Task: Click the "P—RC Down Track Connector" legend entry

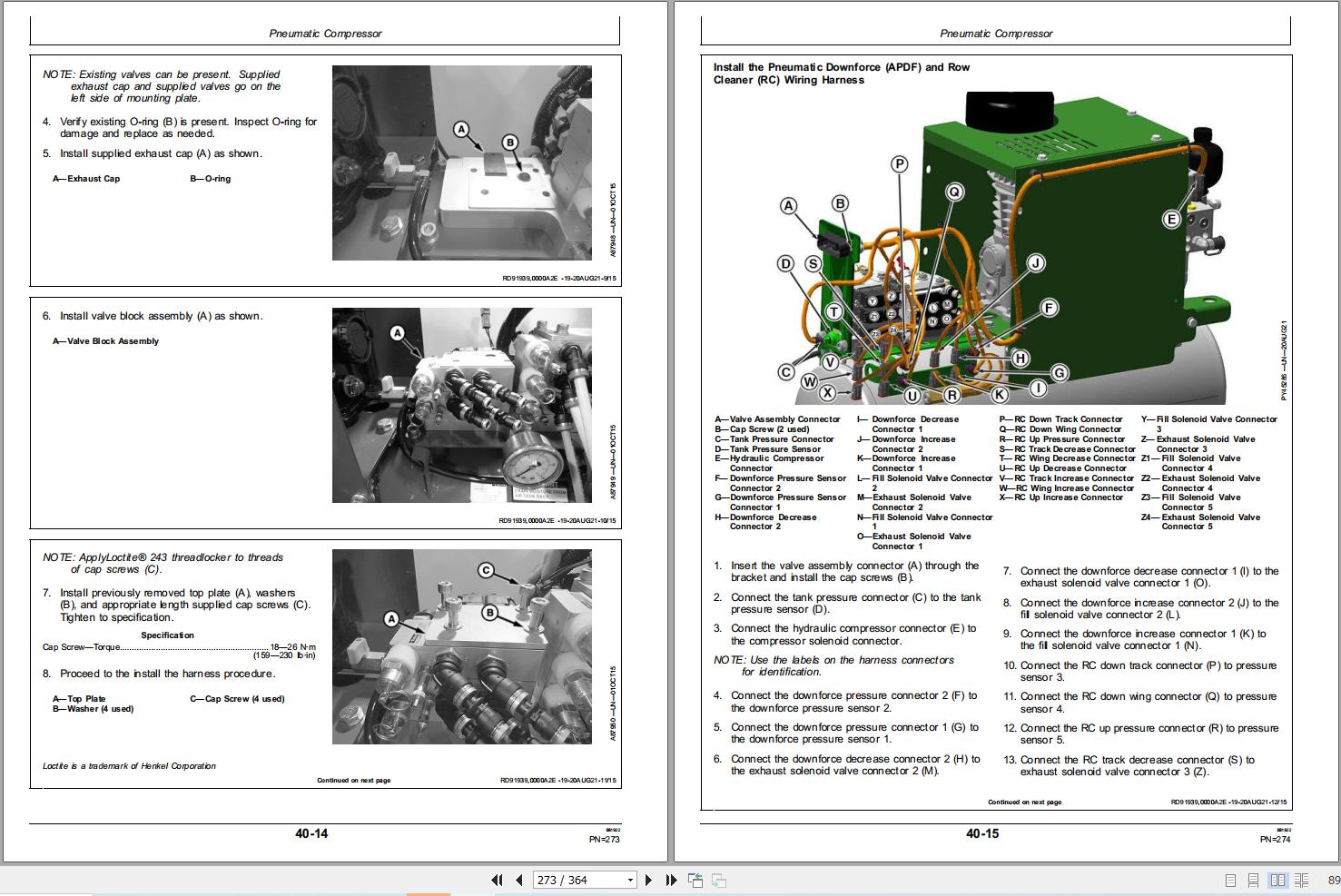Action: 1060,419
